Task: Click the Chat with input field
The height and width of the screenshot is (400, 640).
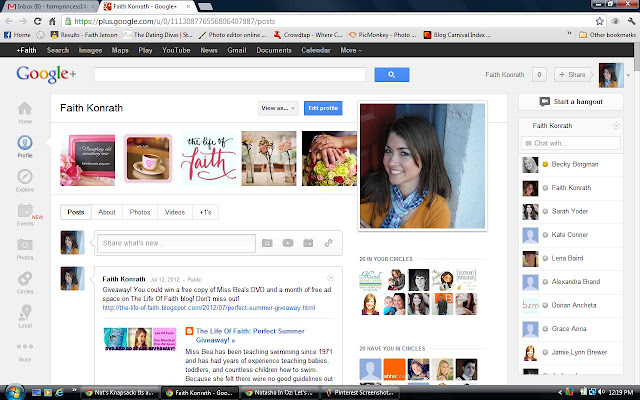Action: (571, 143)
